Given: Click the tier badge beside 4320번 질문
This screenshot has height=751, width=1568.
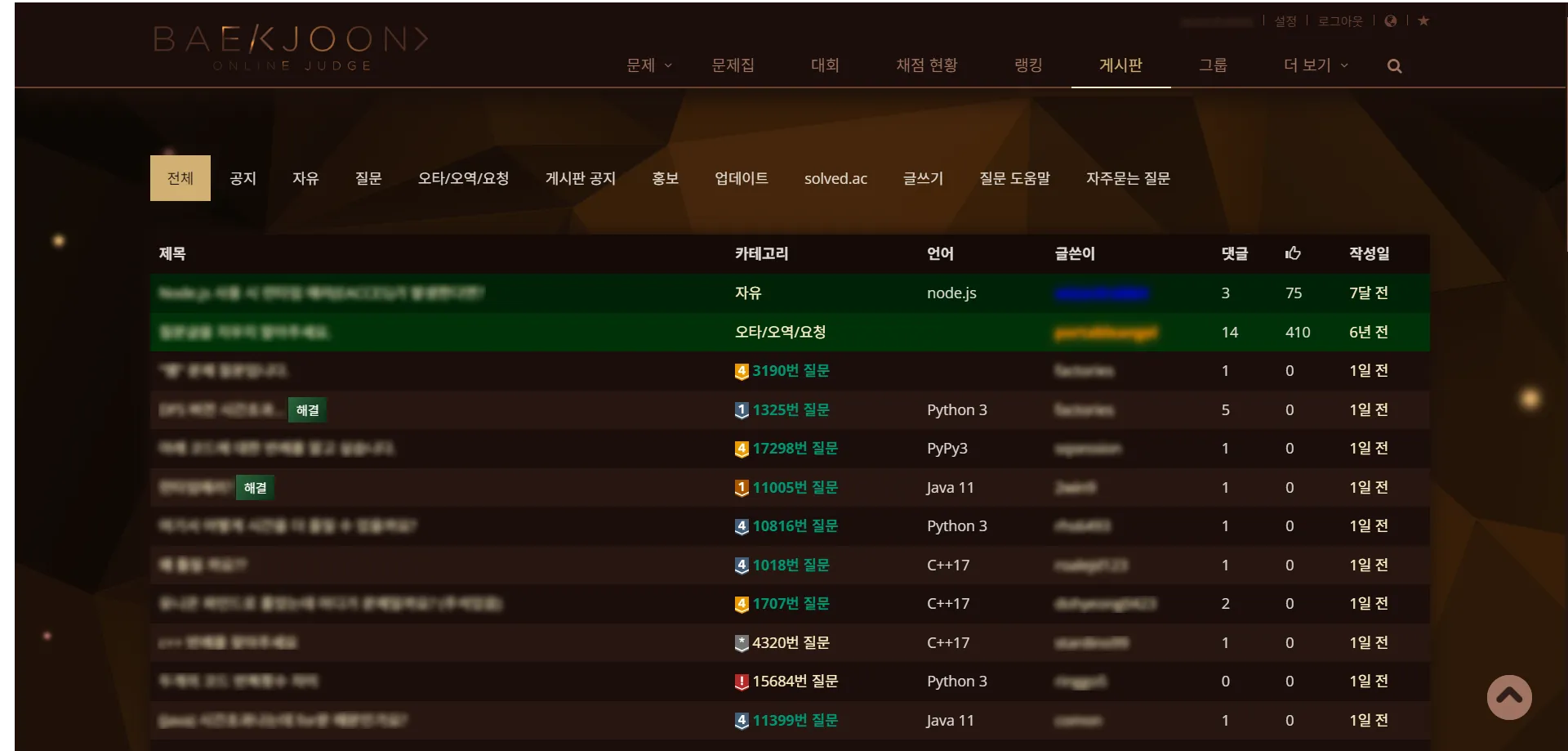Looking at the screenshot, I should point(742,643).
